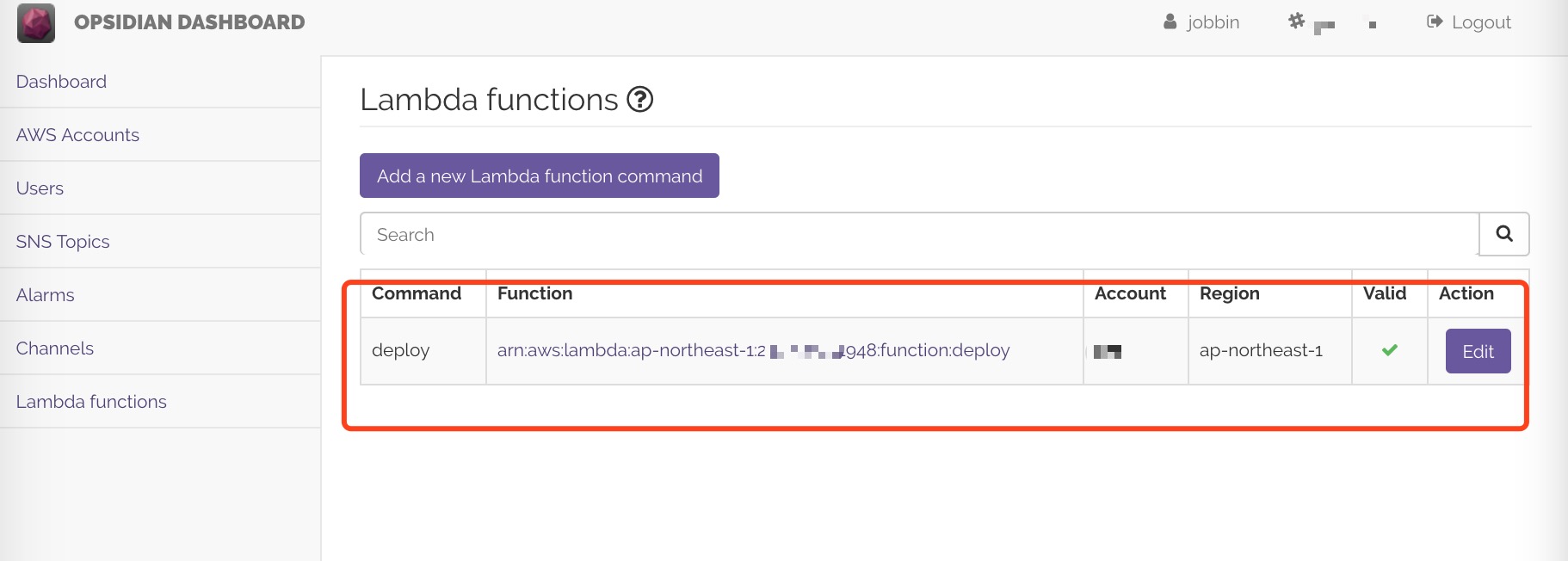Open the settings gear icon
This screenshot has height=561, width=1568.
point(1296,22)
